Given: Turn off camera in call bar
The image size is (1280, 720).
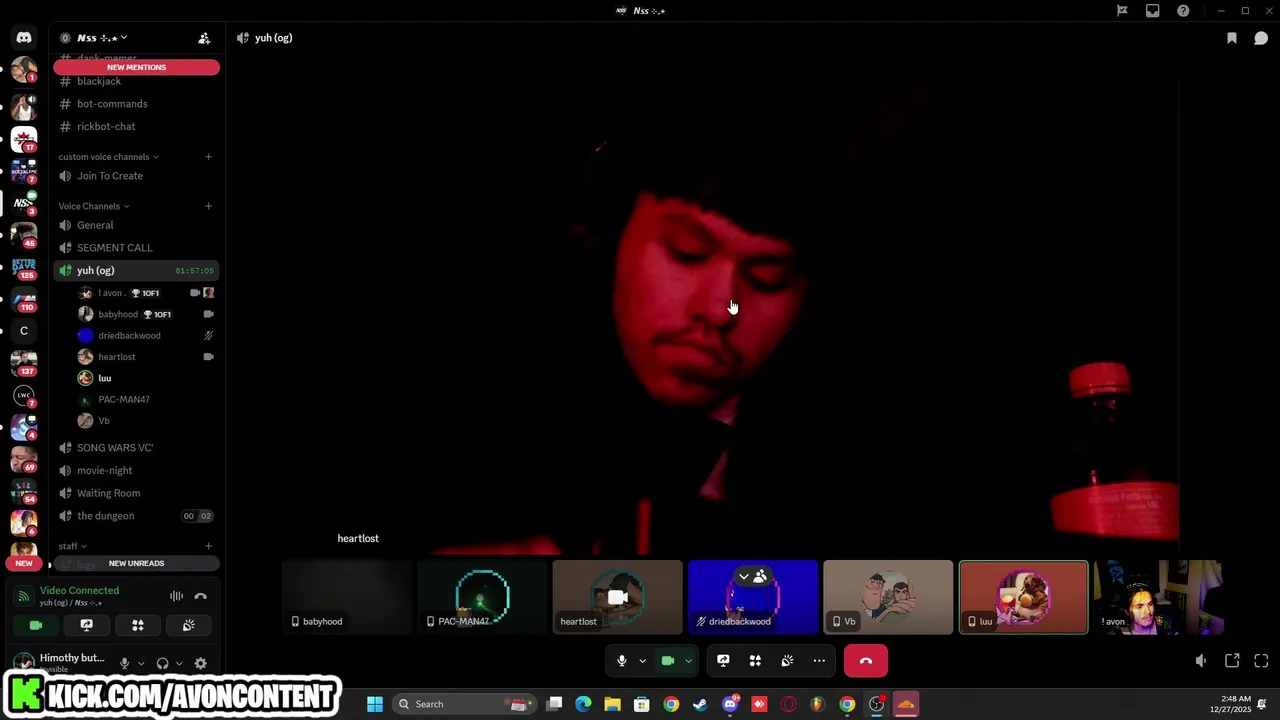Looking at the screenshot, I should click(x=668, y=661).
